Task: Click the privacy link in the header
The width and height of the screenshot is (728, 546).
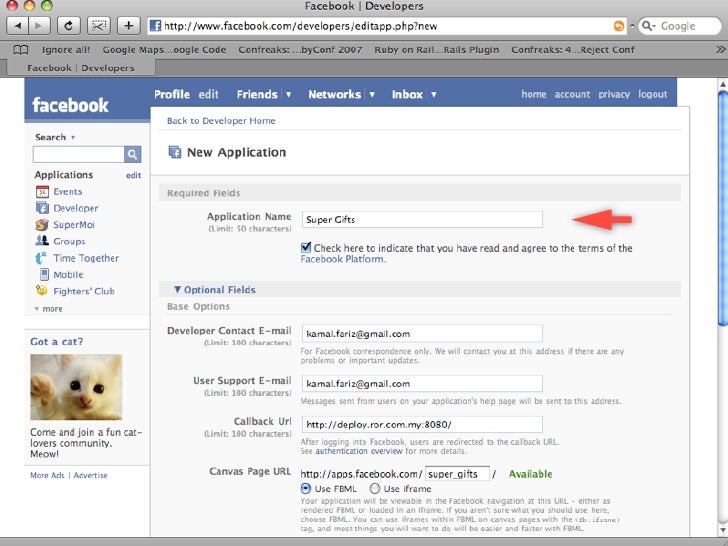Action: 614,94
